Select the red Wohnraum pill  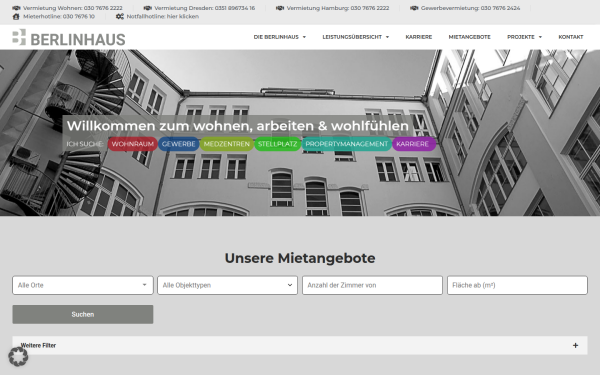132,144
